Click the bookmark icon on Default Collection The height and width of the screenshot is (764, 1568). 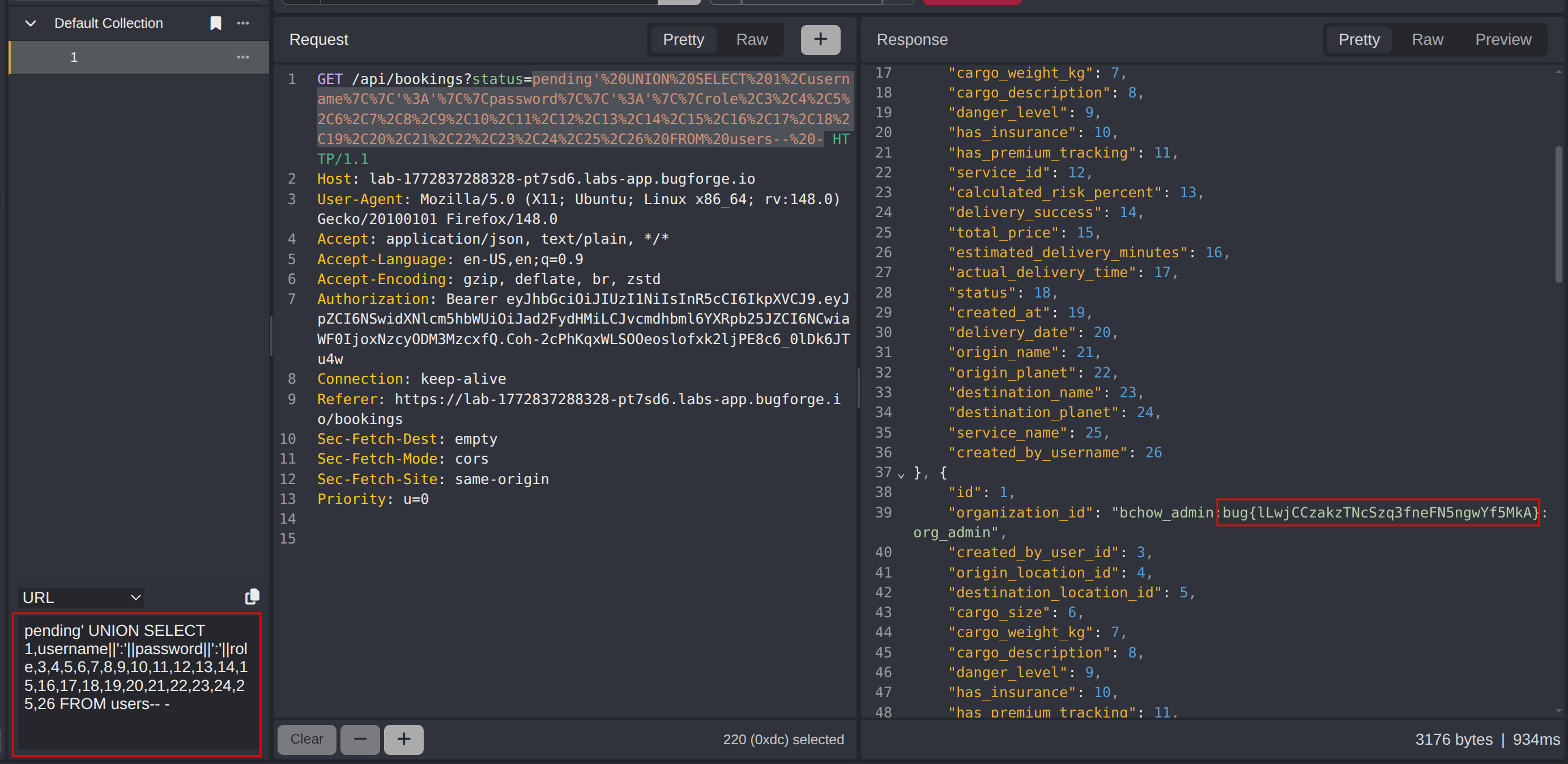(x=215, y=23)
